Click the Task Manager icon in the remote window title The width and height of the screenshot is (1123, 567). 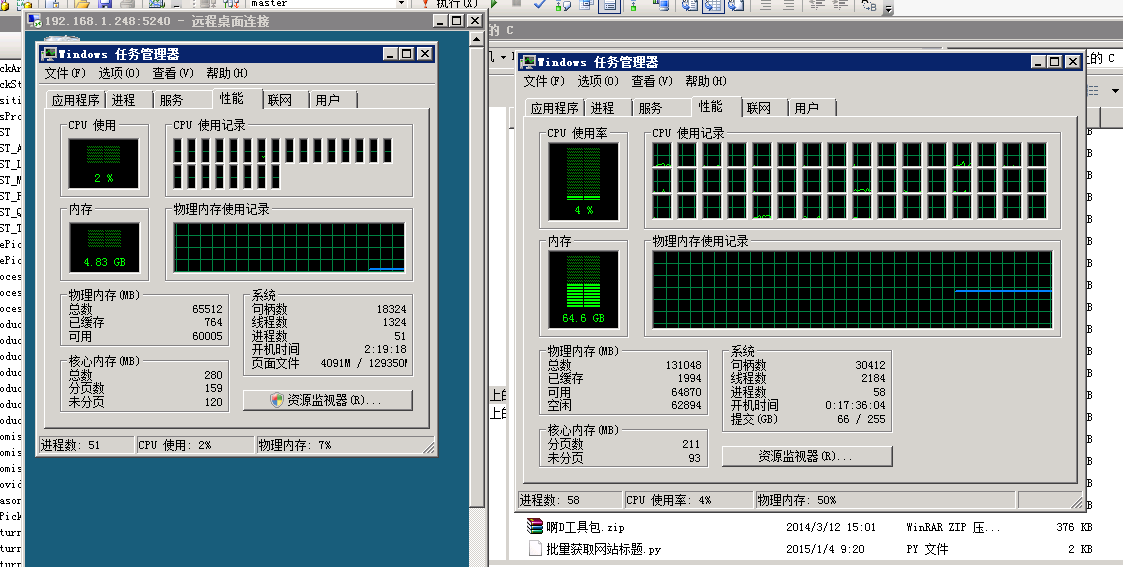click(x=48, y=54)
